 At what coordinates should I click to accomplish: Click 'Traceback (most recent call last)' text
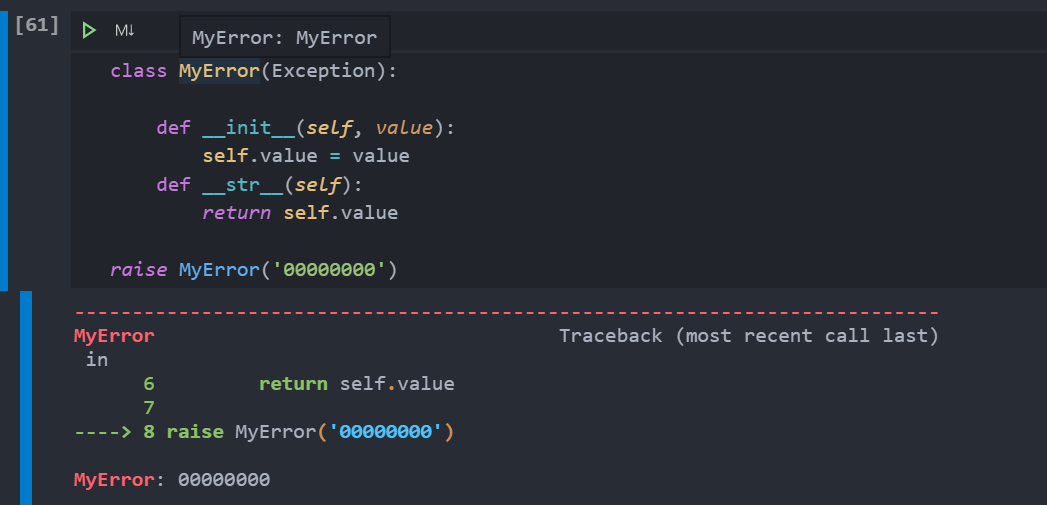click(x=749, y=336)
